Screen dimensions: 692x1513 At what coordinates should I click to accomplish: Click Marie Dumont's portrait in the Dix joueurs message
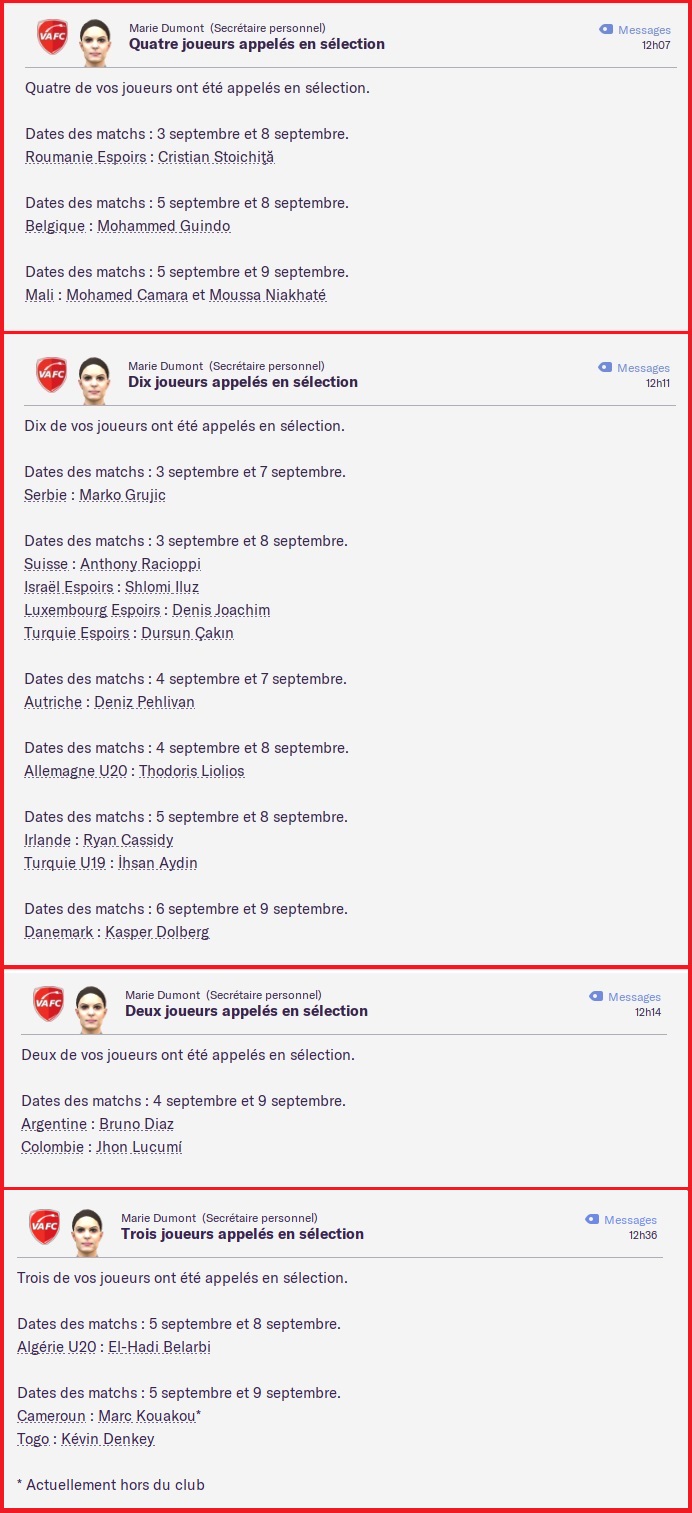click(x=94, y=381)
